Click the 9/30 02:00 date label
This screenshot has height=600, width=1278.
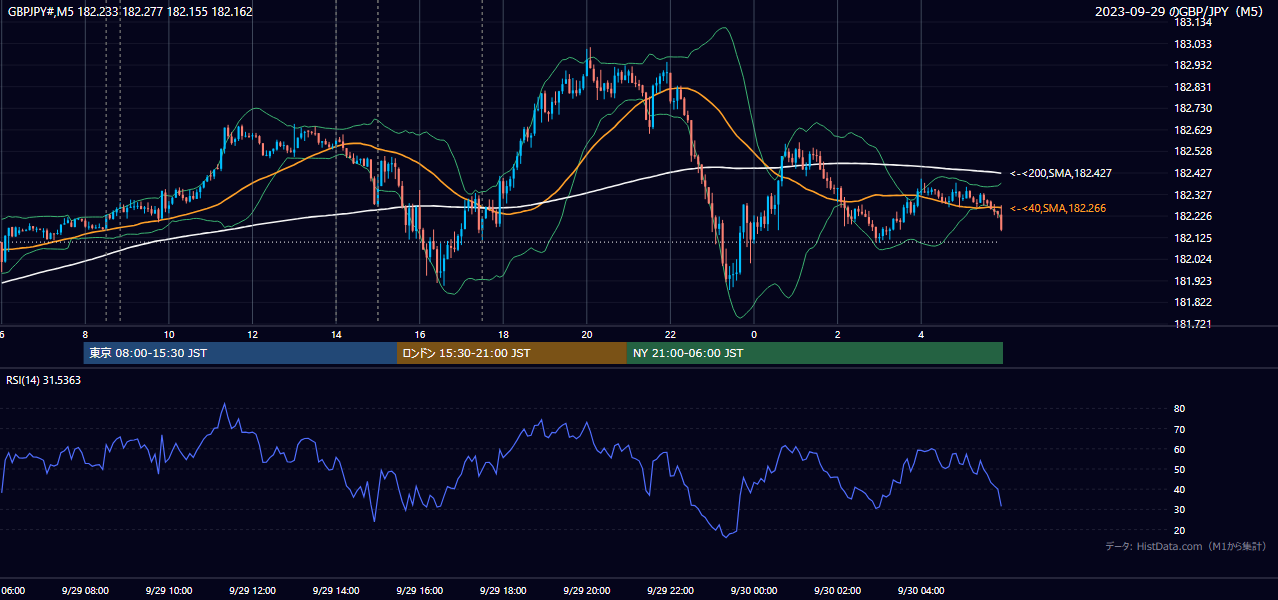(x=837, y=591)
